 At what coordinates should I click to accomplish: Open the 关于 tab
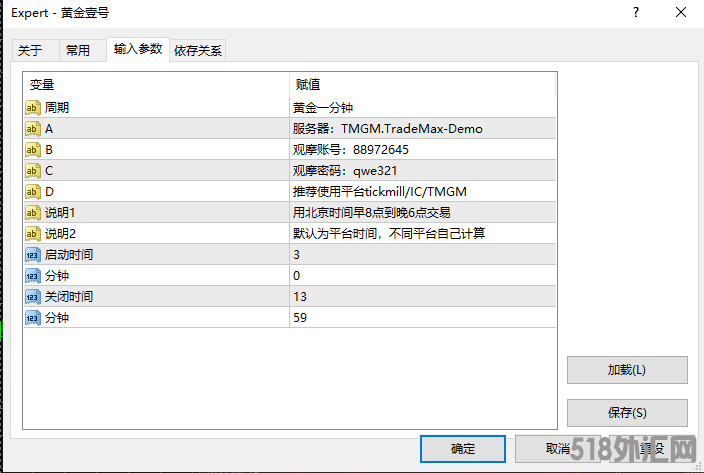click(36, 50)
